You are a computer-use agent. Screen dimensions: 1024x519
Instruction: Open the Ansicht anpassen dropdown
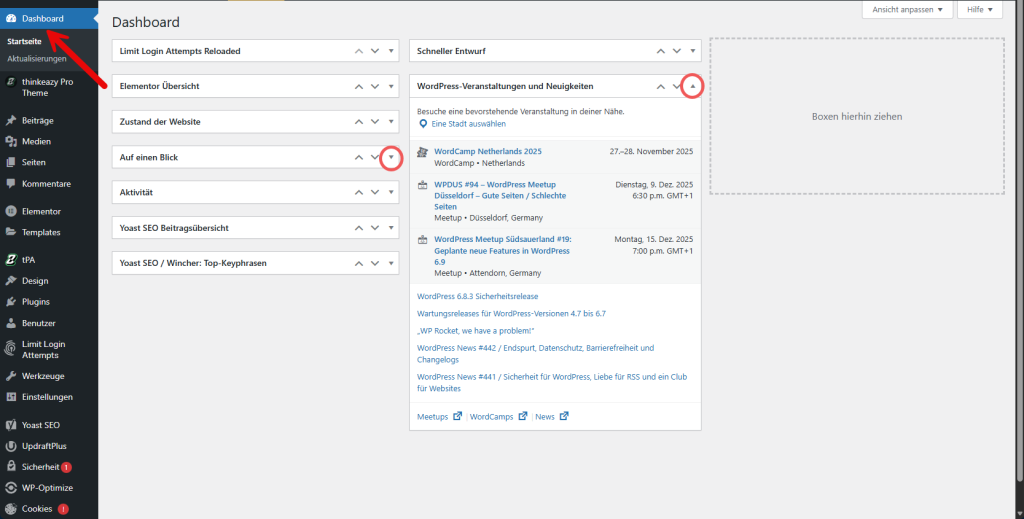(903, 9)
